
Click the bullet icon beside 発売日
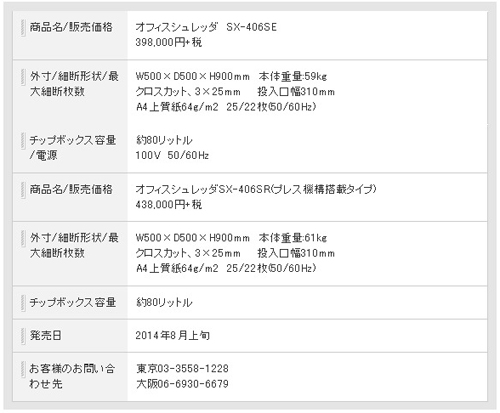pyautogui.click(x=23, y=336)
